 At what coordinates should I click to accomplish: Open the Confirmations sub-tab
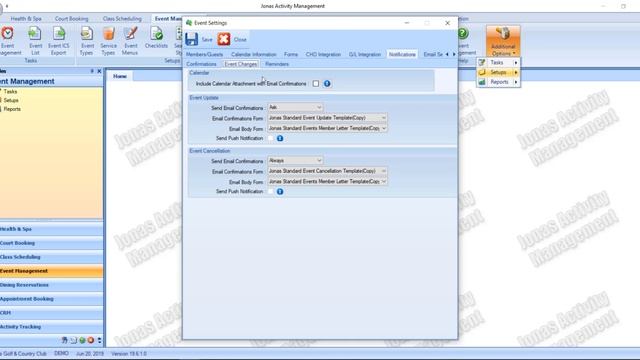pyautogui.click(x=201, y=64)
